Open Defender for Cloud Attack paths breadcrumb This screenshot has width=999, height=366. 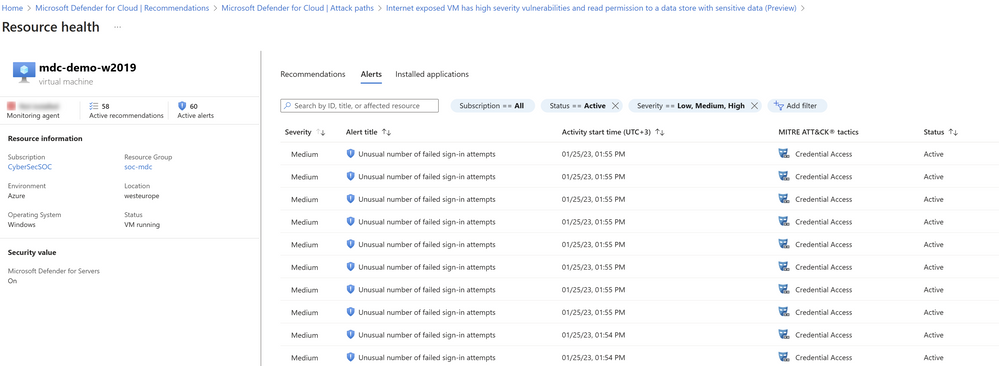pos(298,8)
